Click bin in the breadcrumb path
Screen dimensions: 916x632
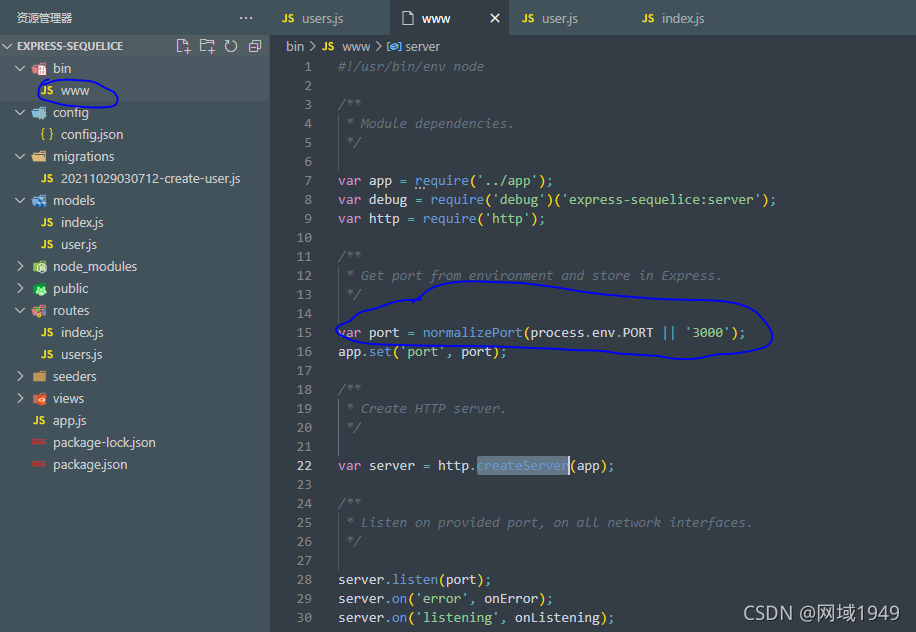295,47
